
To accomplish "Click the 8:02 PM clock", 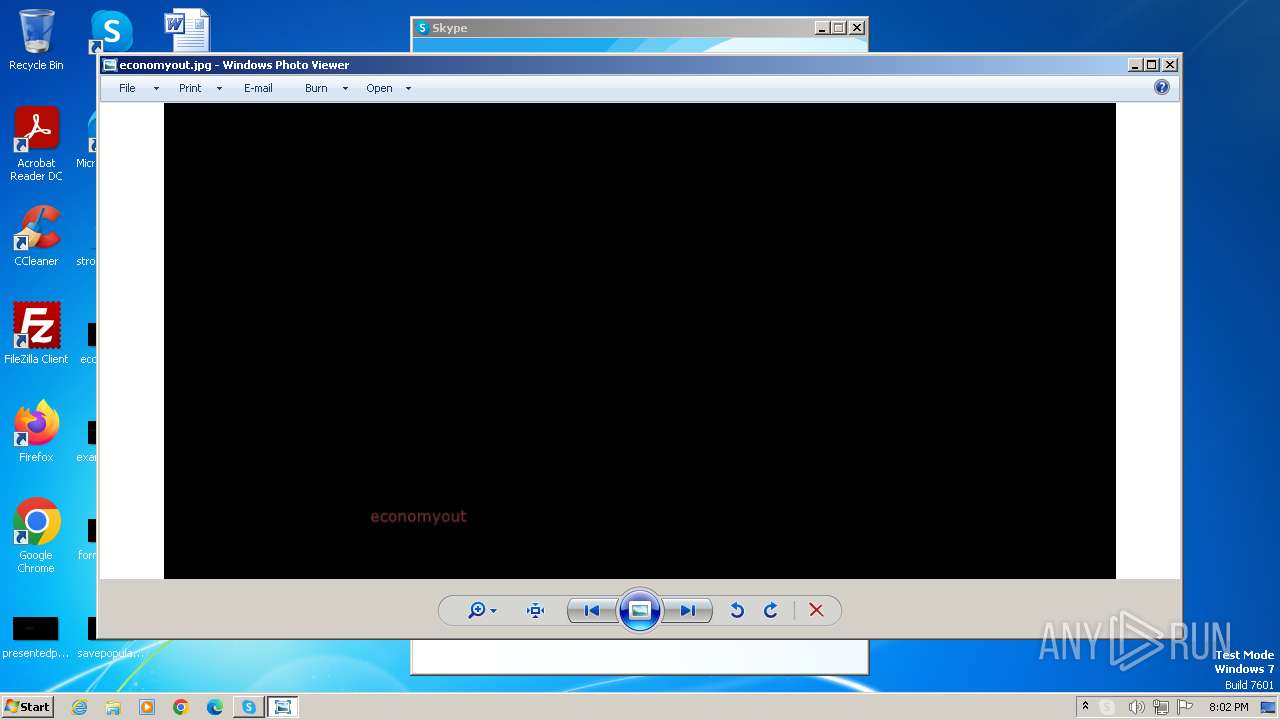I will (1229, 707).
